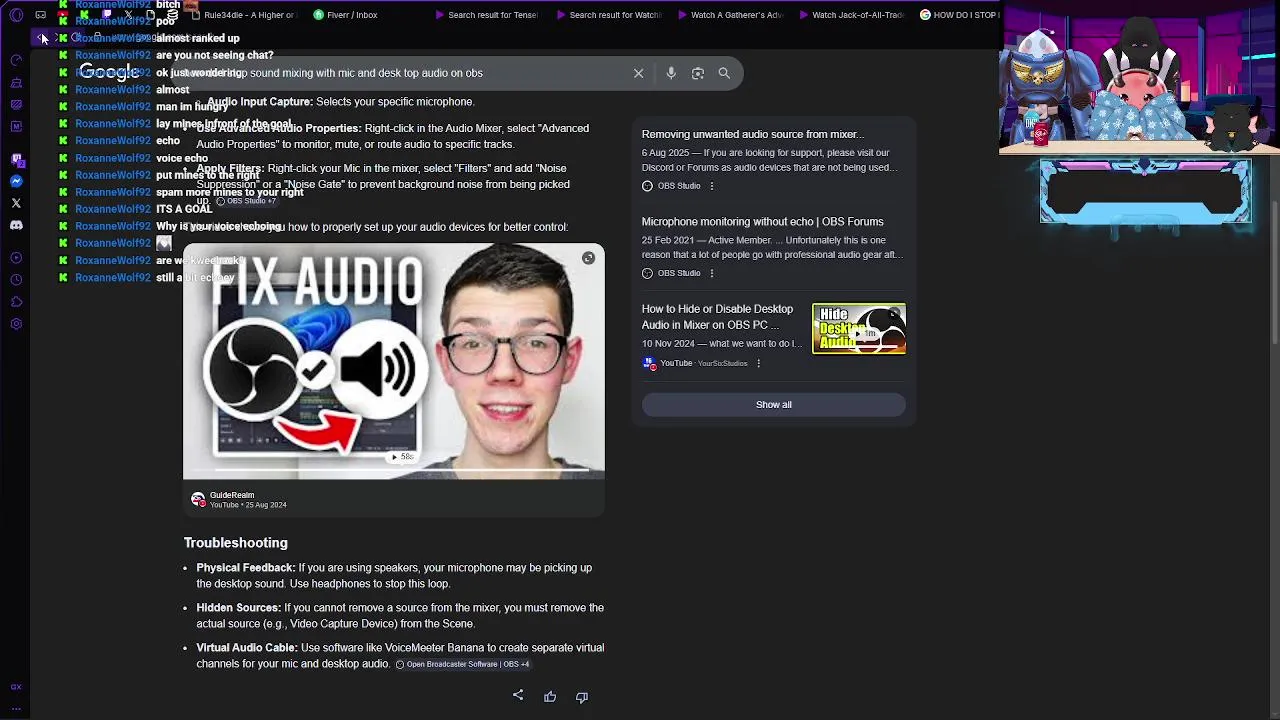Clear the Google search query with X
This screenshot has width=1280, height=720.
pos(638,73)
